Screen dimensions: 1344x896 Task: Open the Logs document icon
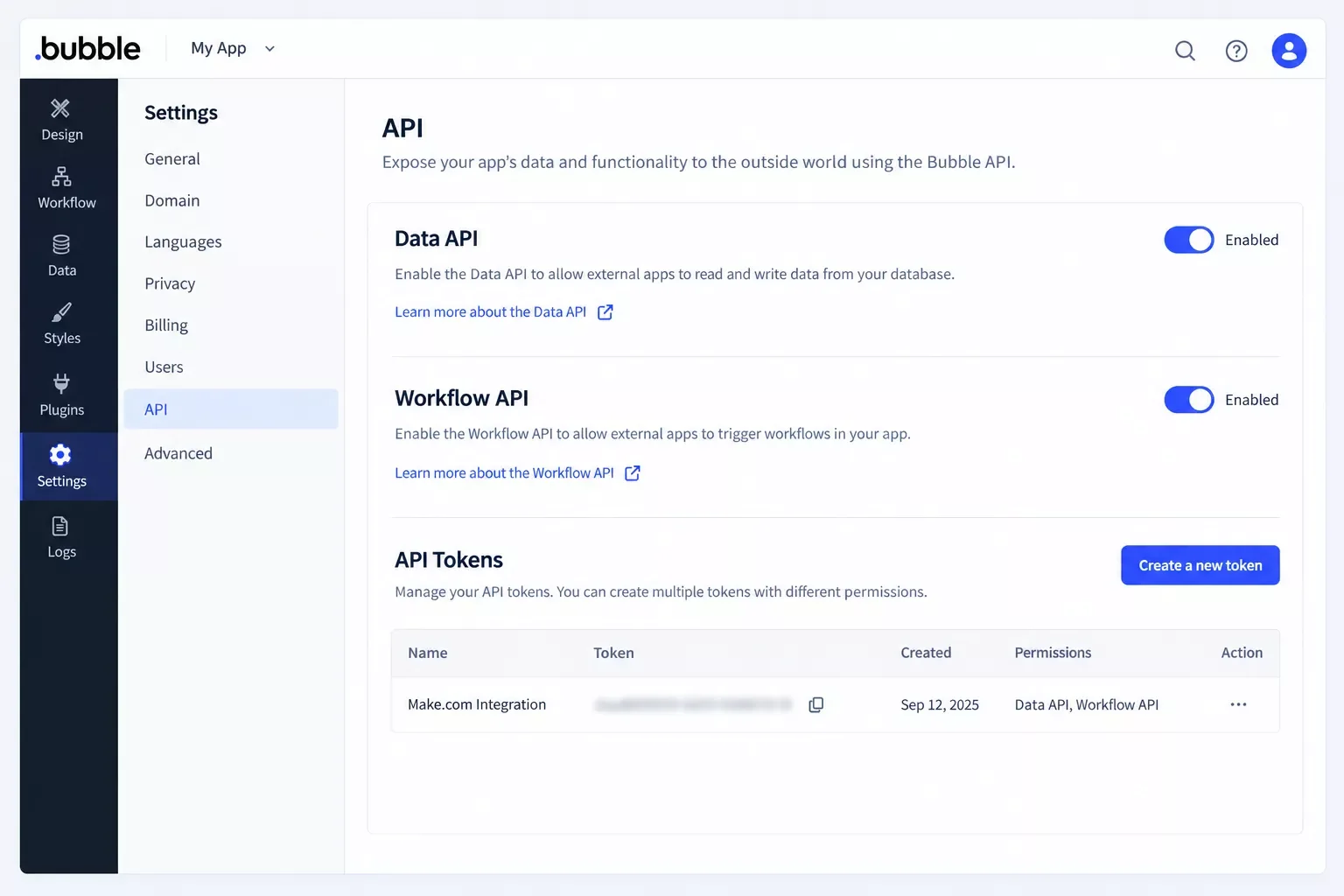click(60, 526)
